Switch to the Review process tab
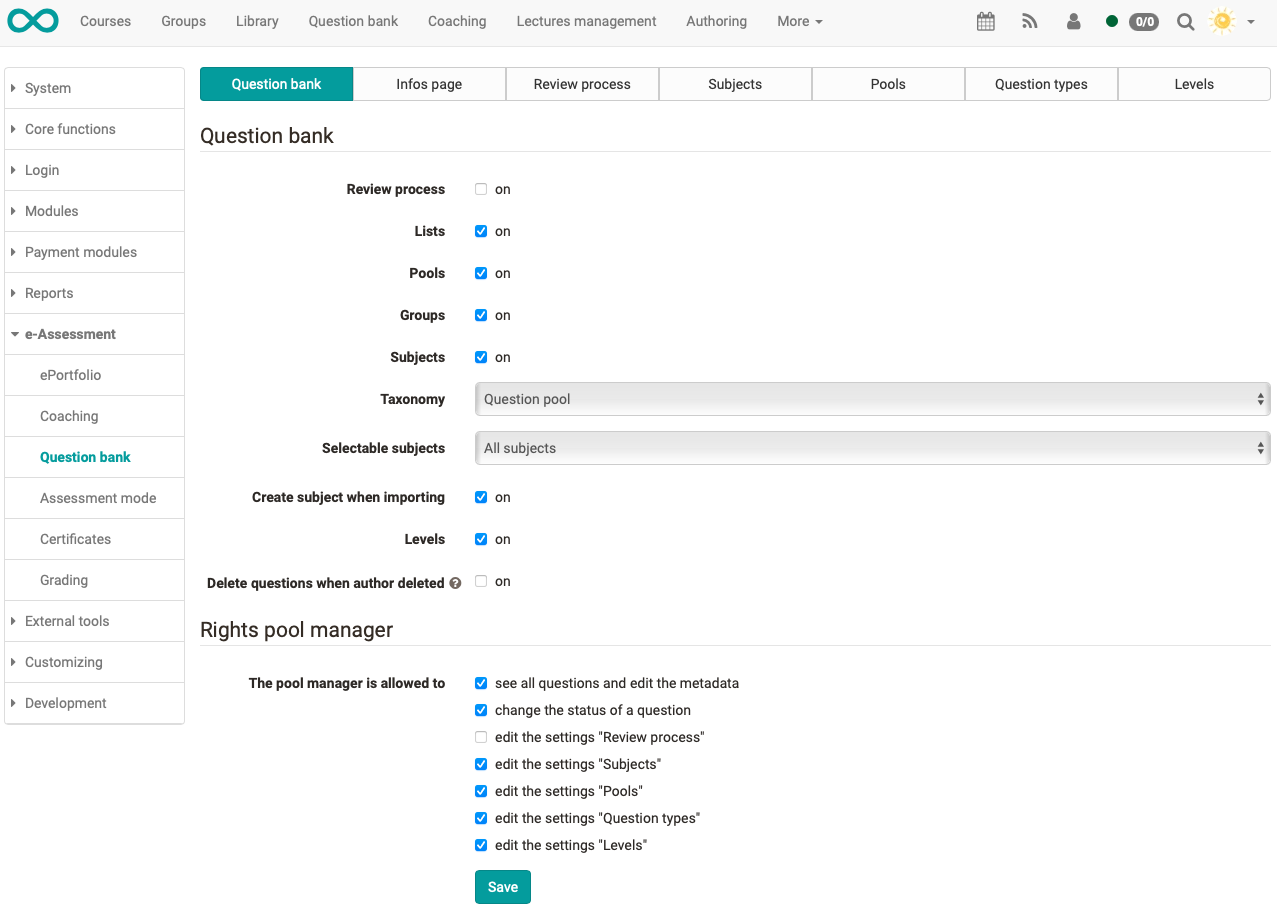The width and height of the screenshot is (1277, 910). pos(582,84)
